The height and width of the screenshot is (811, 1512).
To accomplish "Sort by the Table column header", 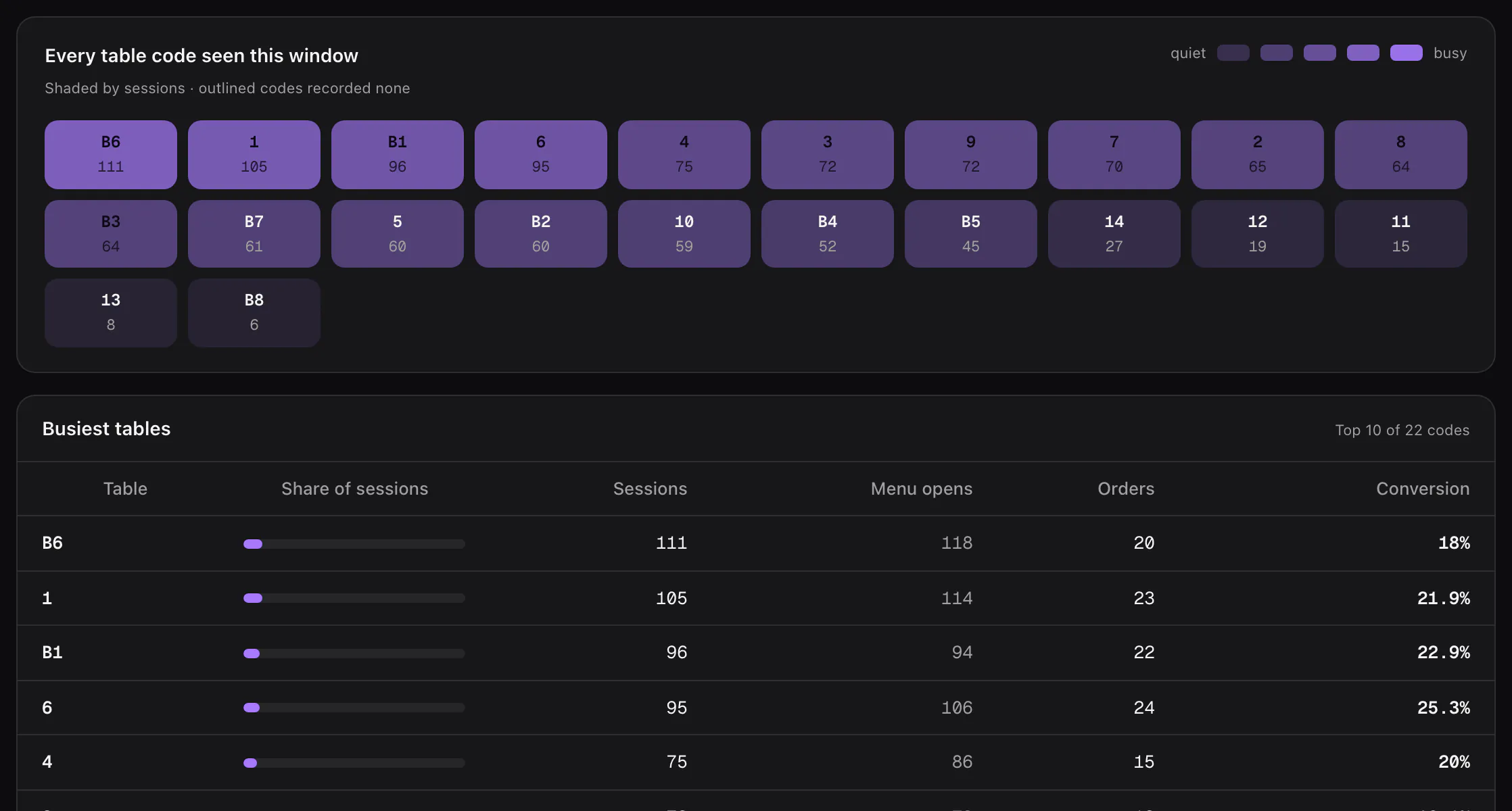I will 125,489.
